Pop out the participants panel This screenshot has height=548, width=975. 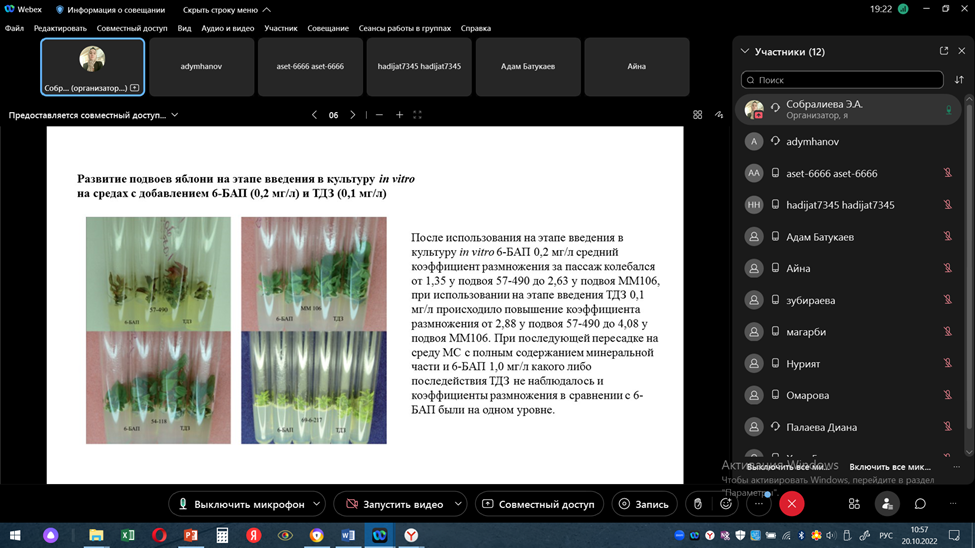pos(944,51)
